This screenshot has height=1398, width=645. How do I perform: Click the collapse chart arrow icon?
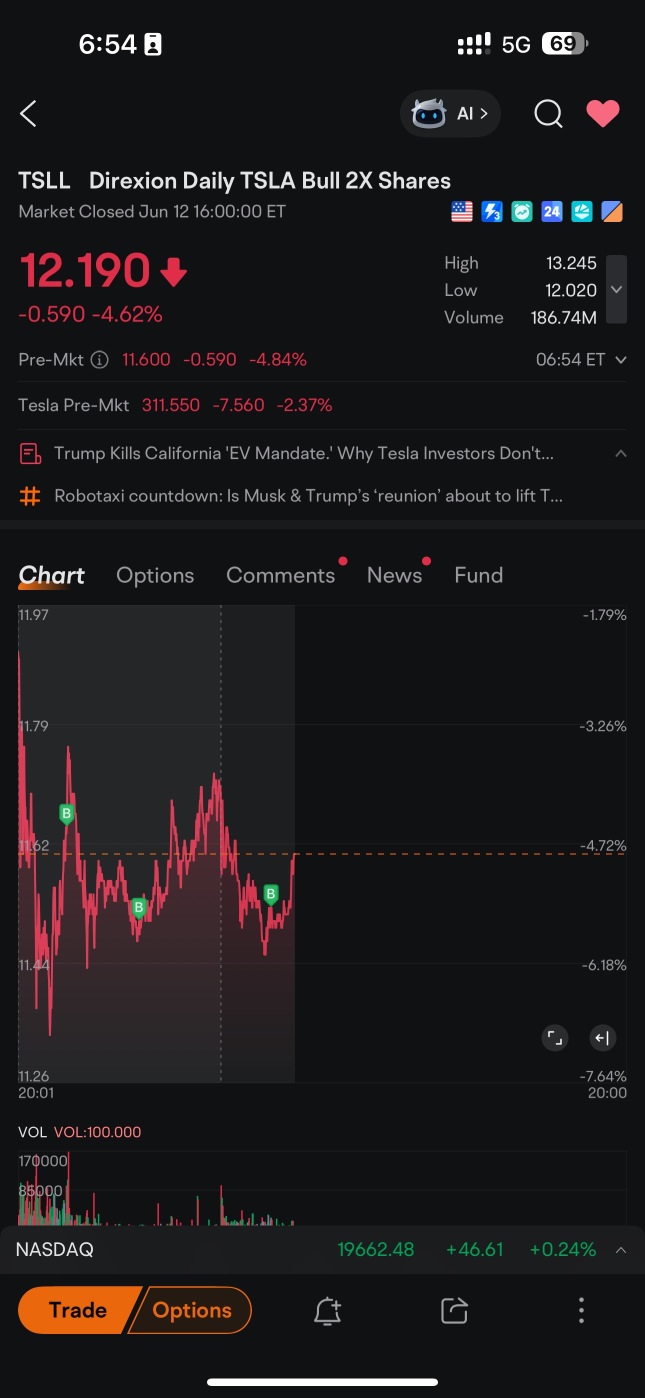(602, 1038)
